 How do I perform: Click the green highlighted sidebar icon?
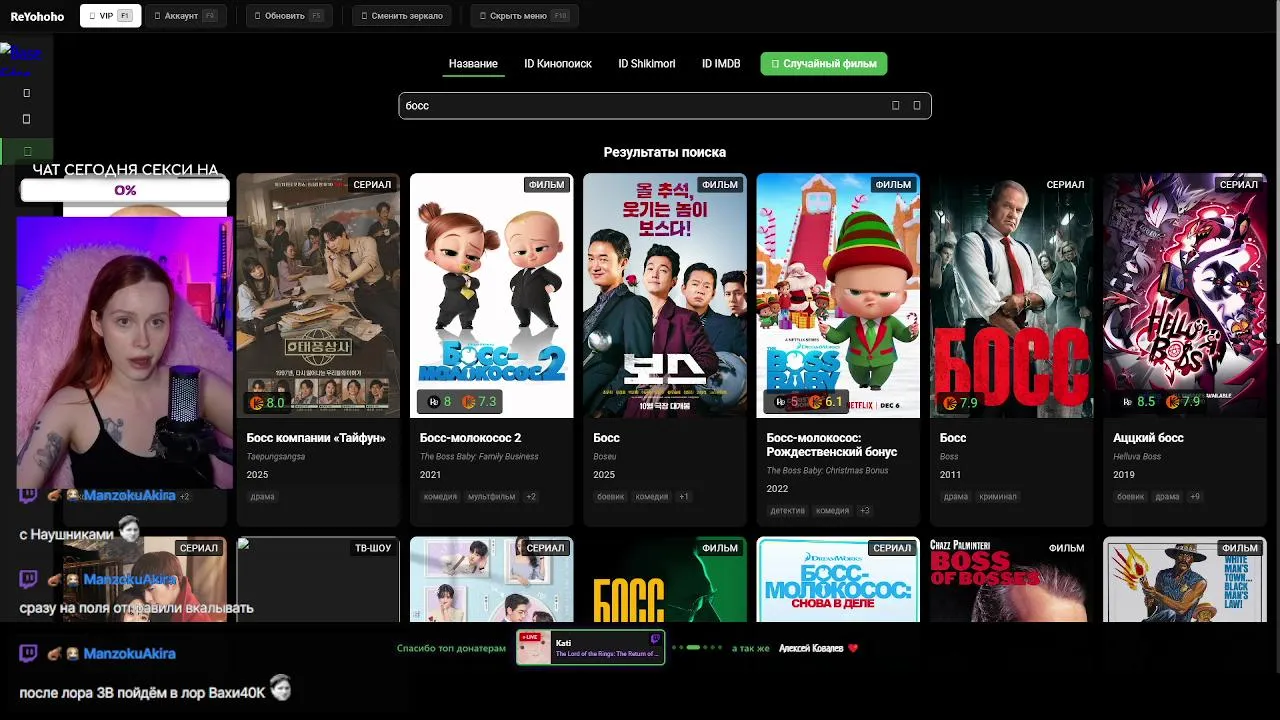coord(27,153)
